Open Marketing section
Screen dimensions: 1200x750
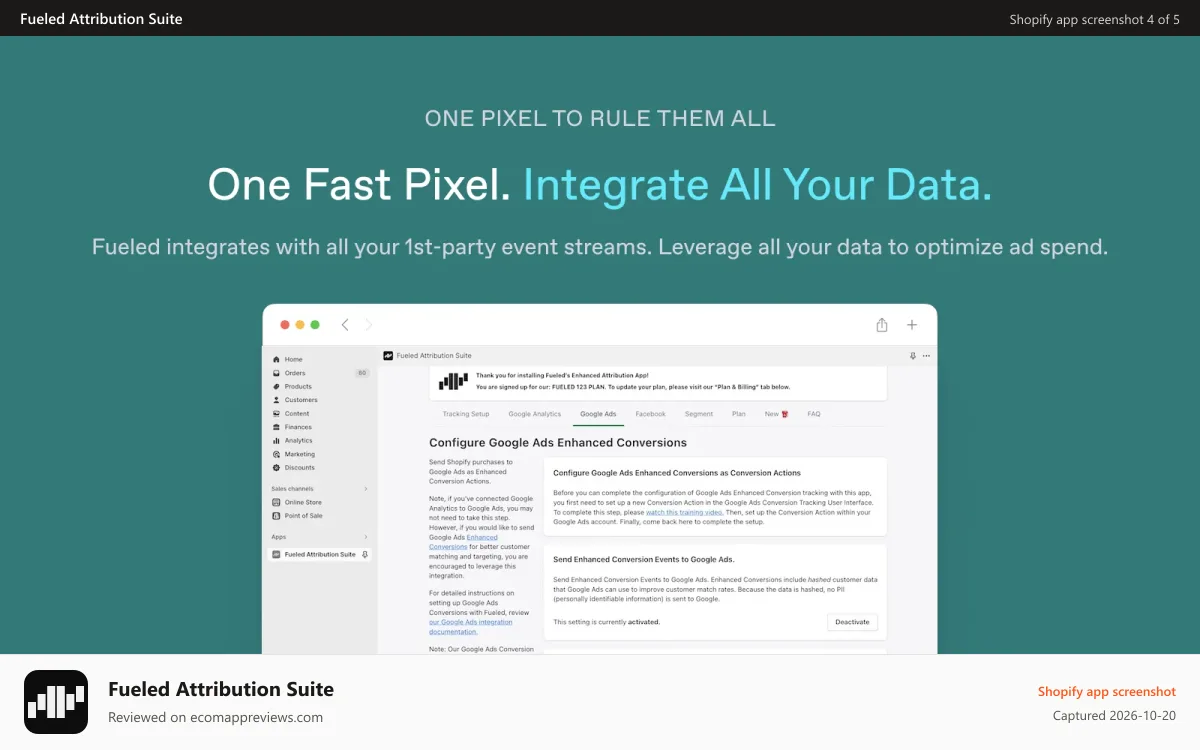299,454
